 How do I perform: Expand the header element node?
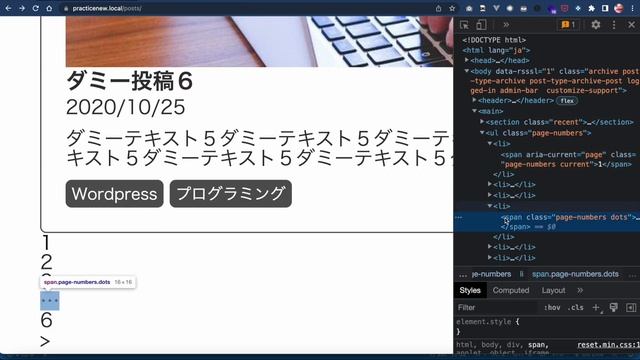tap(474, 100)
